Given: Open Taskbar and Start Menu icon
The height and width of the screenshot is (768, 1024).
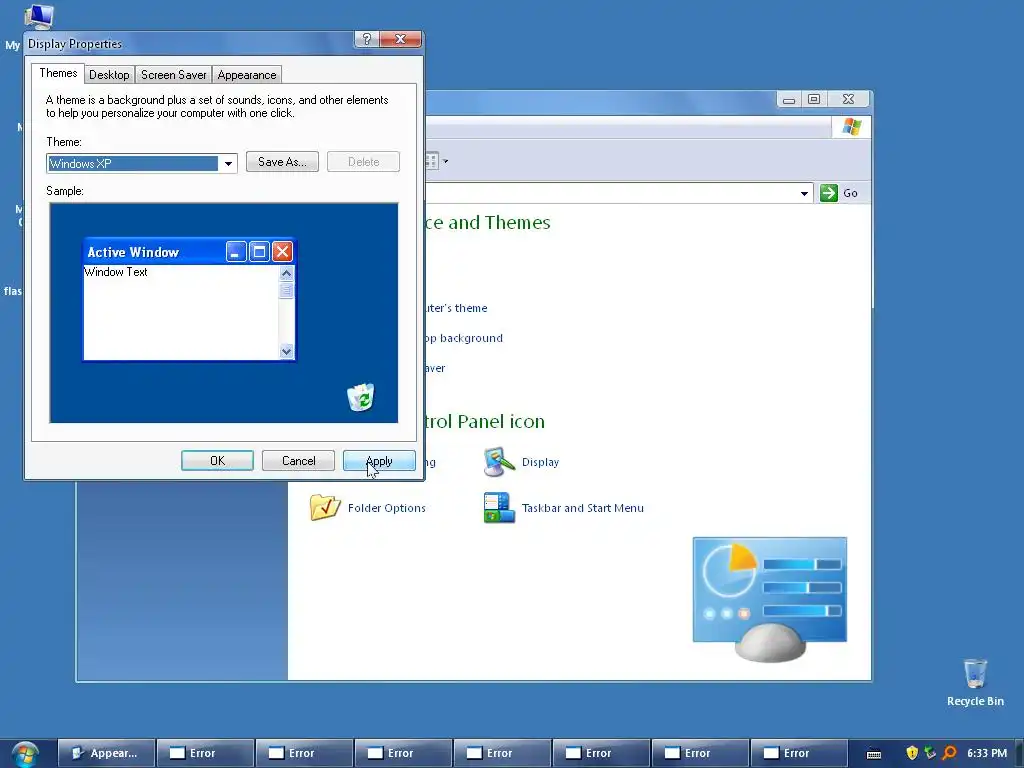Looking at the screenshot, I should click(x=499, y=507).
